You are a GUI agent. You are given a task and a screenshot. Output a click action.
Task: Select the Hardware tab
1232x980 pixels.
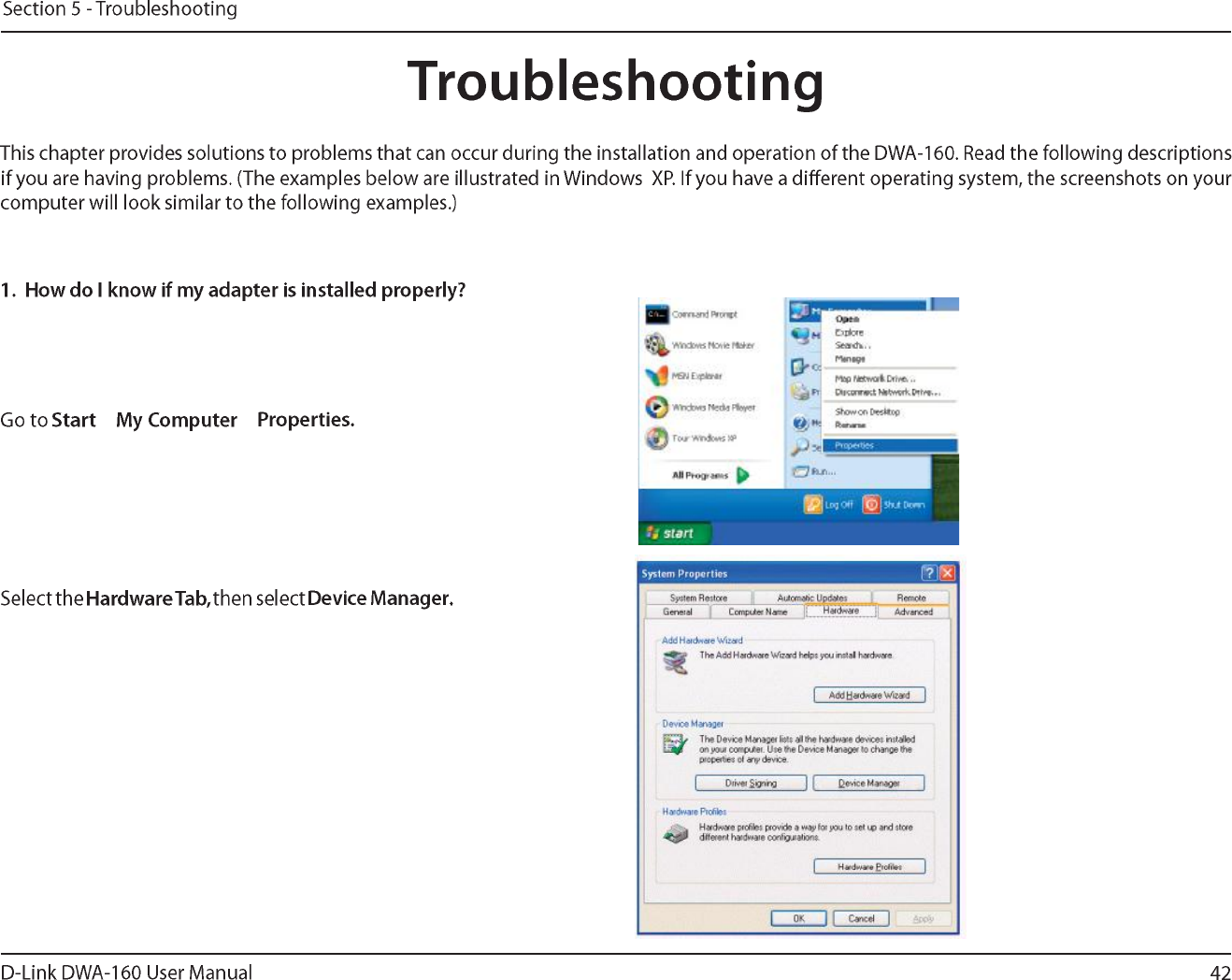(840, 611)
